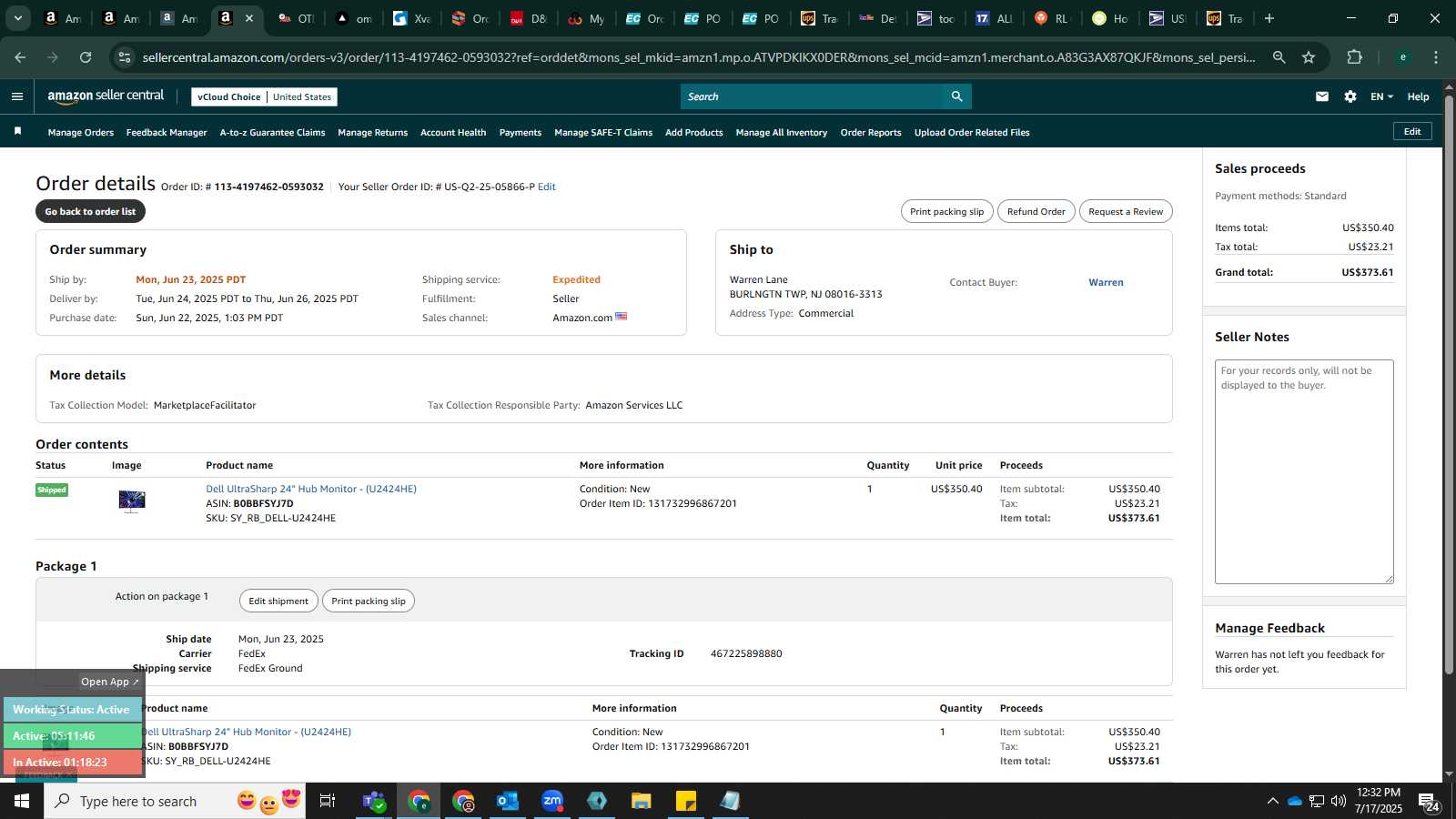Open the vCloud Choice account switcher
The height and width of the screenshot is (819, 1456).
point(265,96)
